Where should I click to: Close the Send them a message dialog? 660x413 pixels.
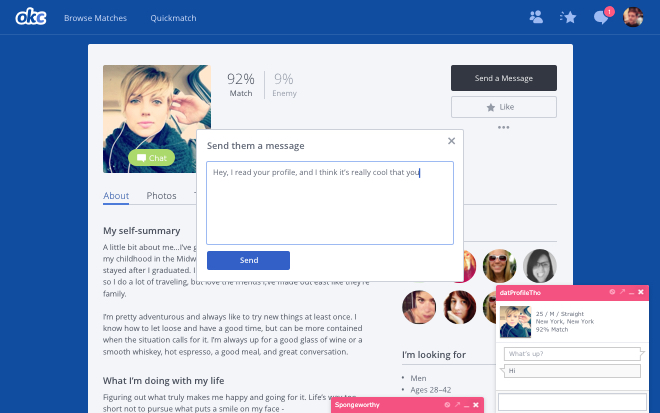click(x=451, y=142)
